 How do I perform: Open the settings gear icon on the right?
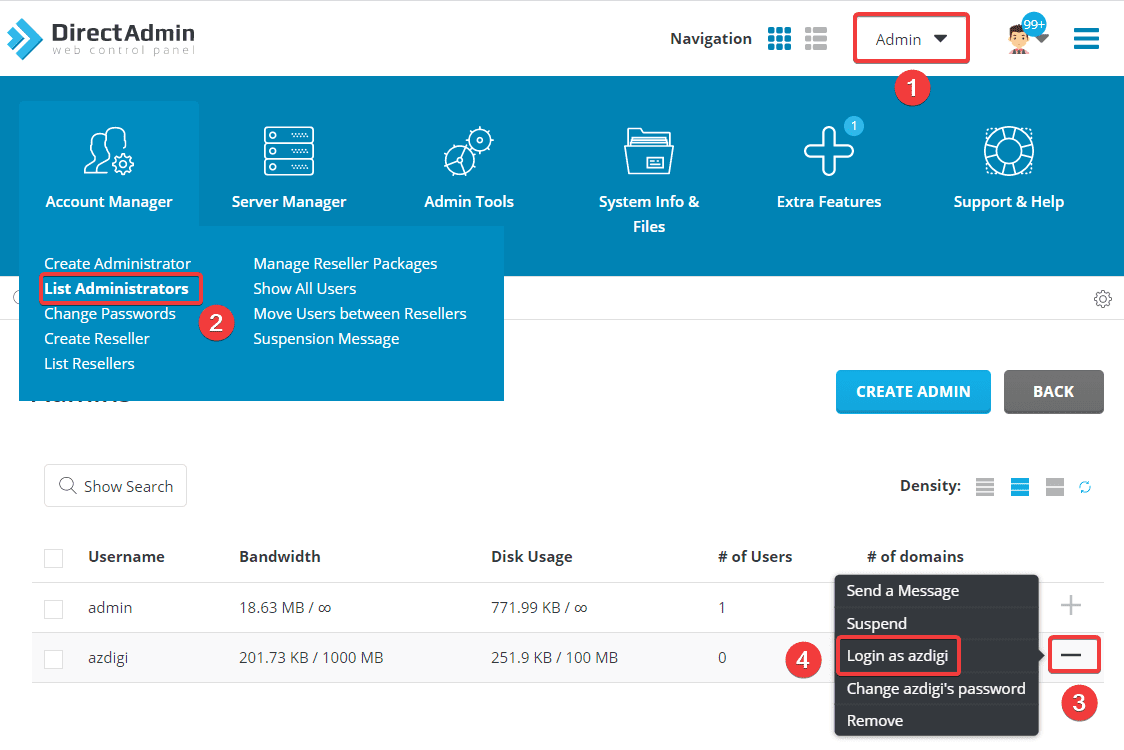(1103, 298)
